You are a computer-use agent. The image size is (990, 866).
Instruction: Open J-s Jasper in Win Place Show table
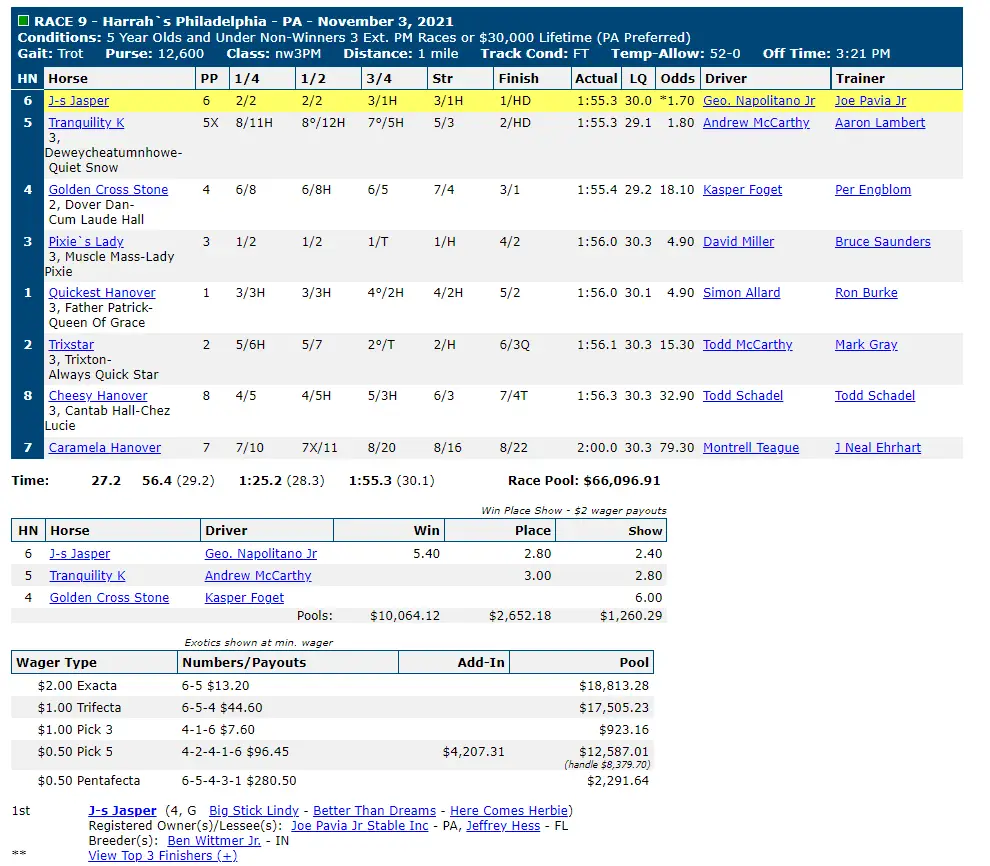click(x=80, y=554)
